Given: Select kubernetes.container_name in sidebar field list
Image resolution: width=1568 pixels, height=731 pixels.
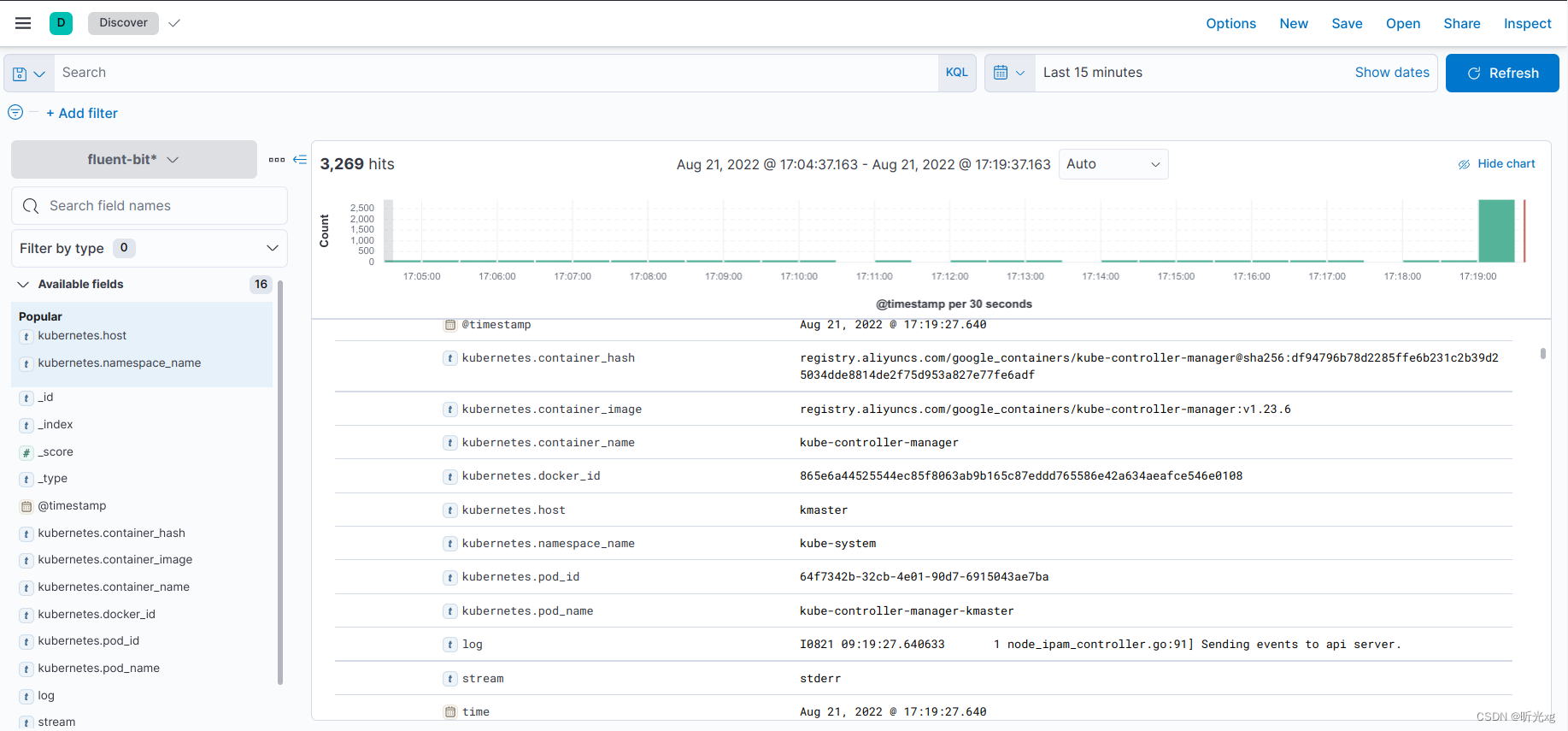Looking at the screenshot, I should [x=114, y=587].
